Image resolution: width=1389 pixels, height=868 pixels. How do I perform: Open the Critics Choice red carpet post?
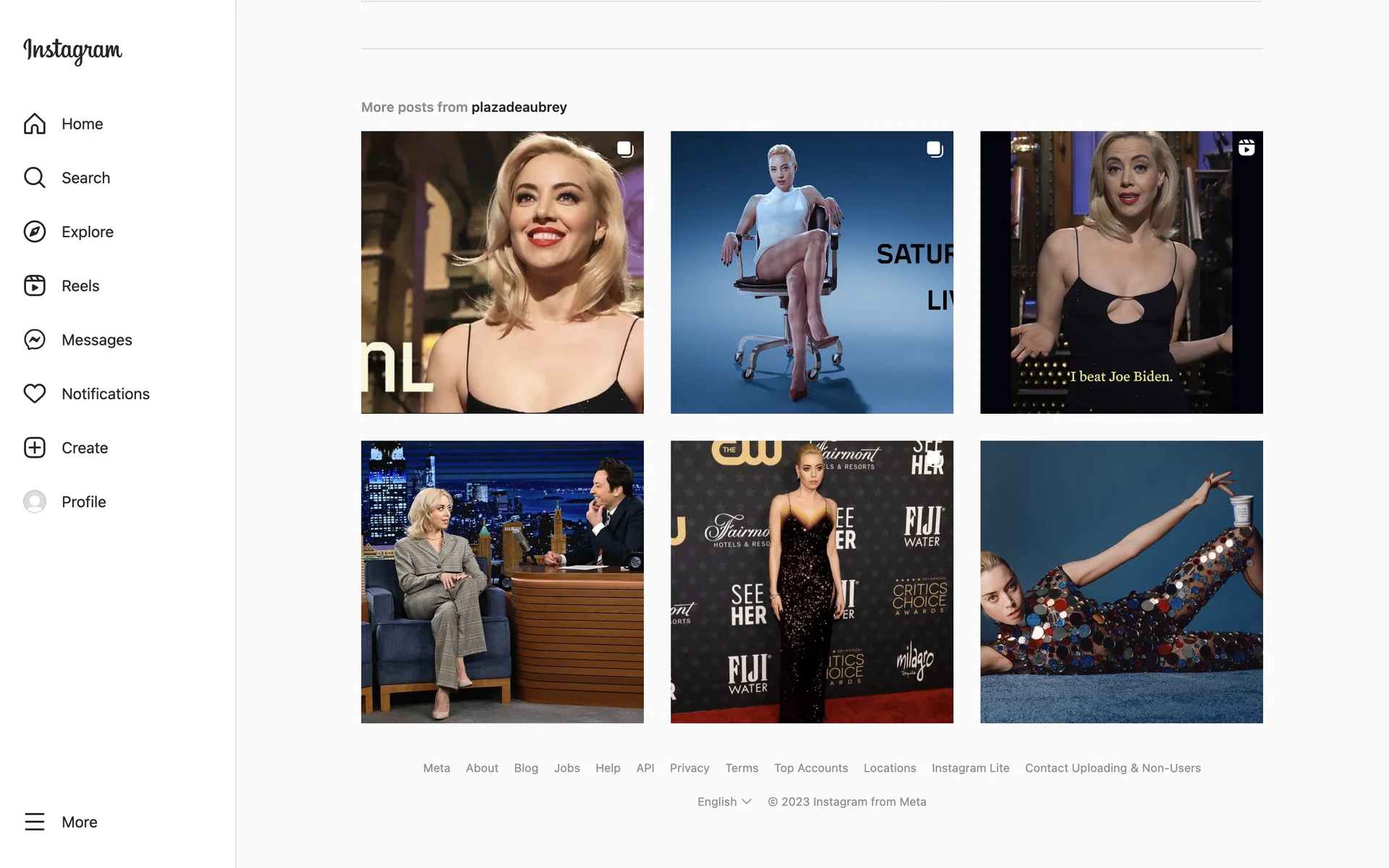[812, 582]
